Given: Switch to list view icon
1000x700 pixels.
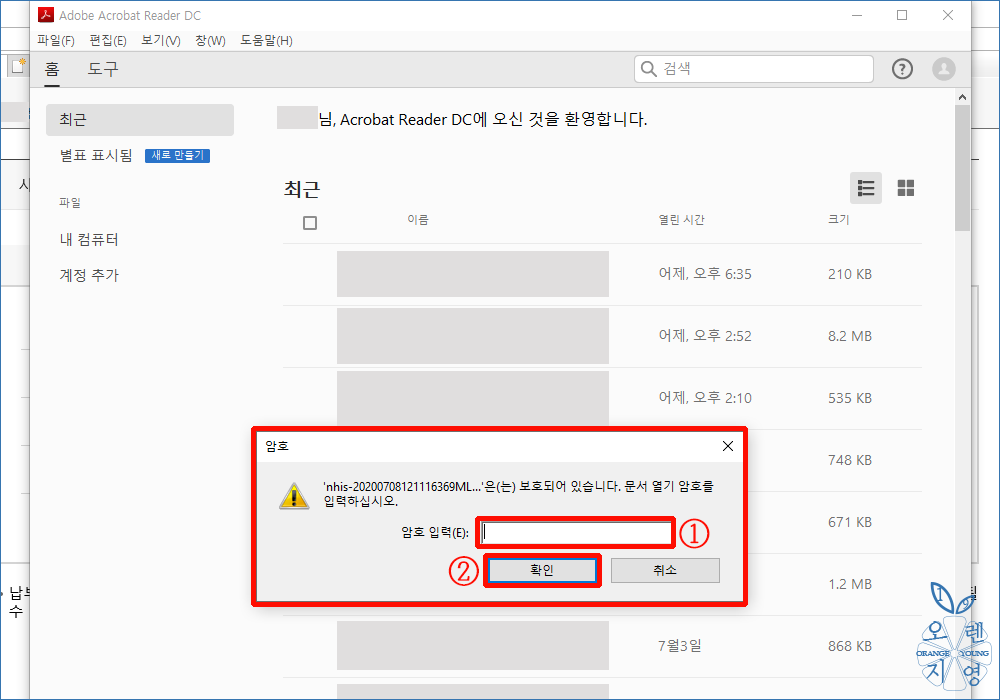Looking at the screenshot, I should tap(865, 188).
